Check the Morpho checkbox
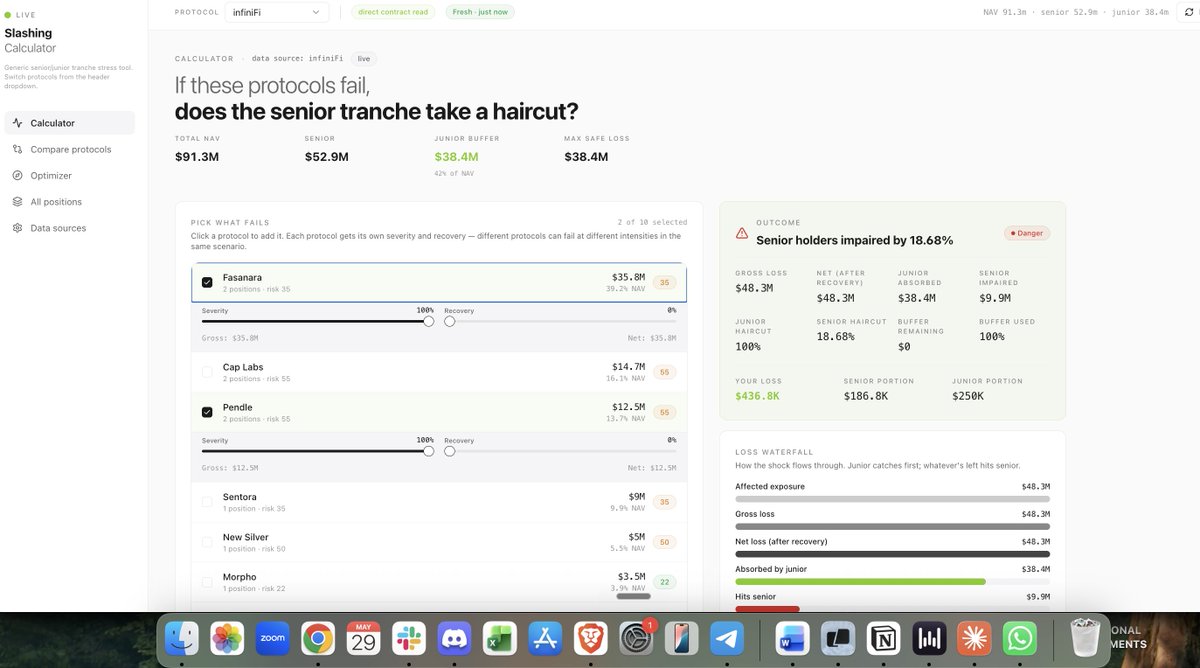This screenshot has width=1200, height=668. [x=207, y=582]
